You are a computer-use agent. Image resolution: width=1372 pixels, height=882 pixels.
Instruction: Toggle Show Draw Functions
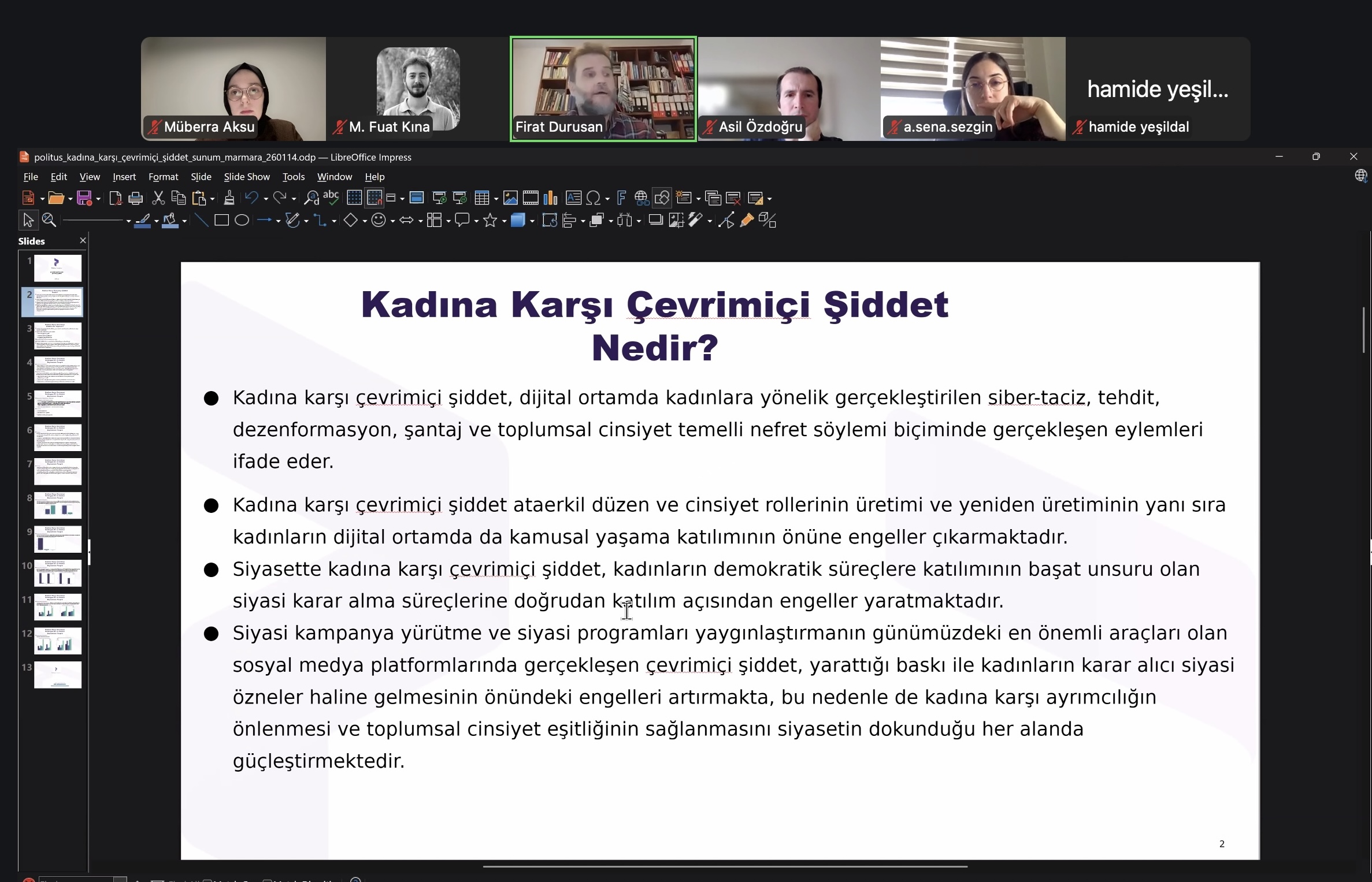pos(662,198)
